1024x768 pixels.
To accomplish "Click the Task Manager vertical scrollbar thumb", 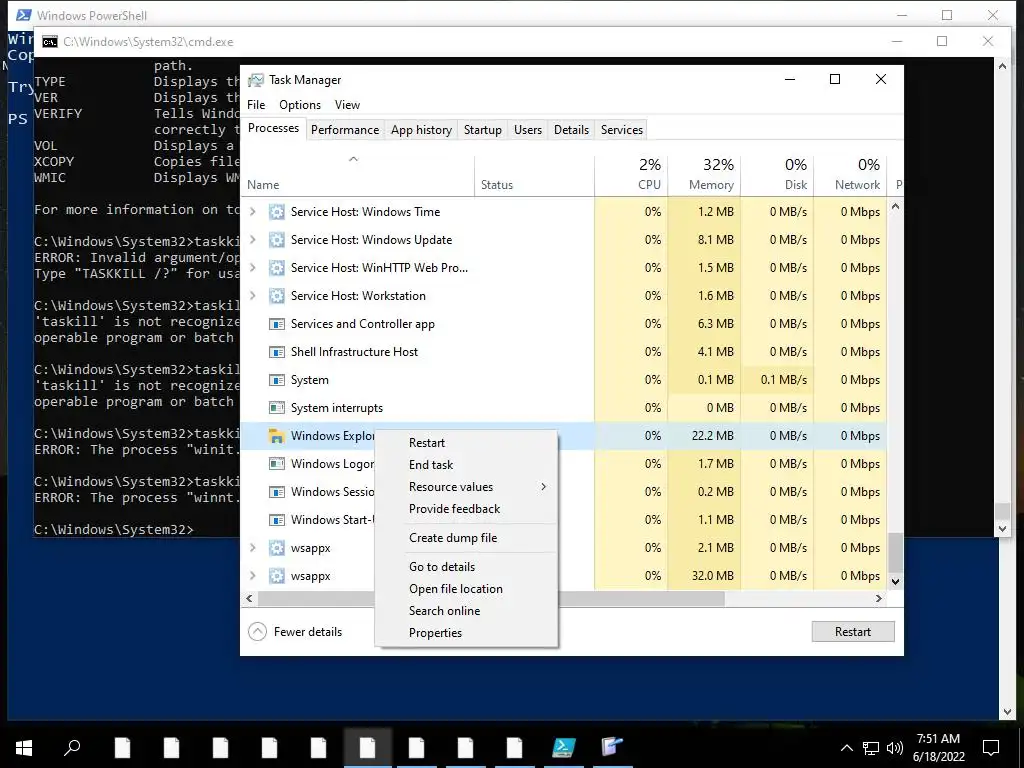I will coord(895,552).
